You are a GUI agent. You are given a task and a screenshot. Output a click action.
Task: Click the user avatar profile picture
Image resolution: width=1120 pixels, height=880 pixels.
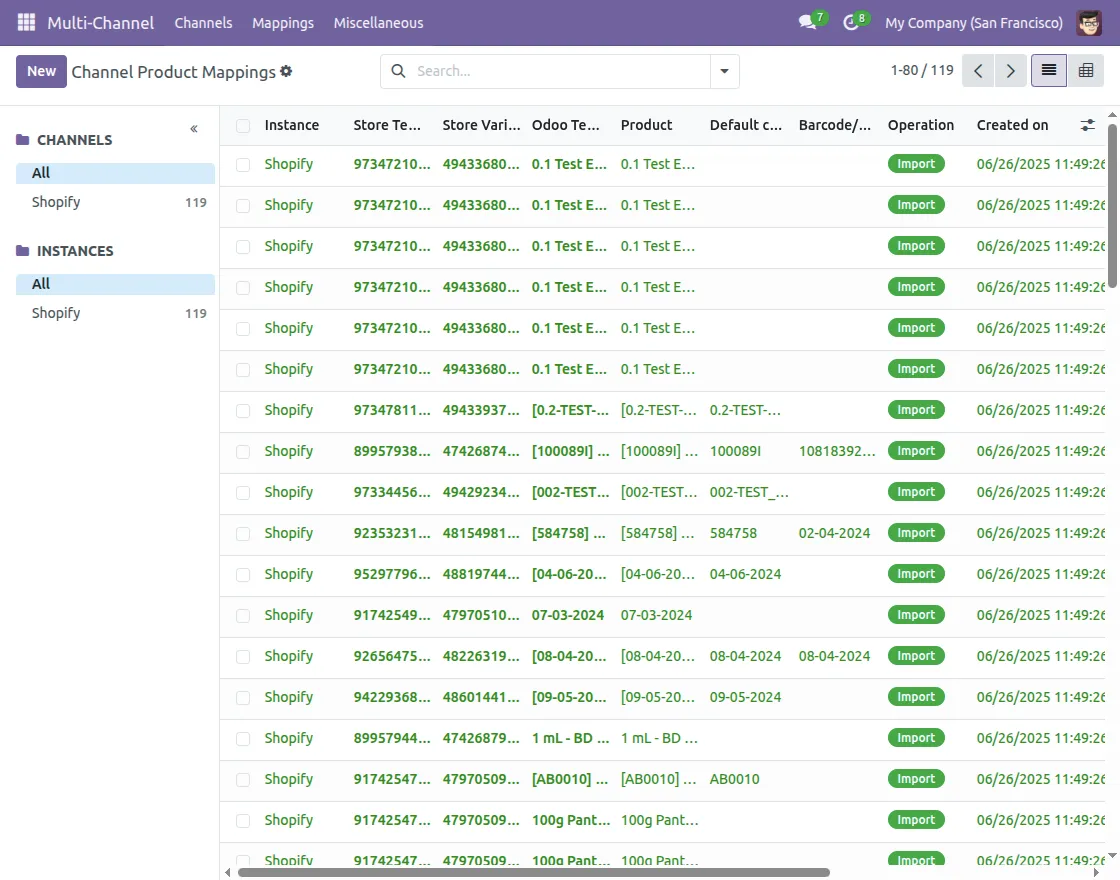(1089, 22)
